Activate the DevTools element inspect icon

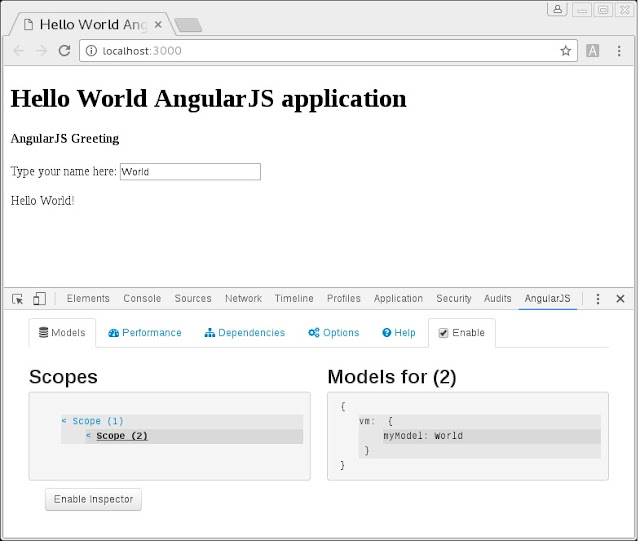point(18,299)
